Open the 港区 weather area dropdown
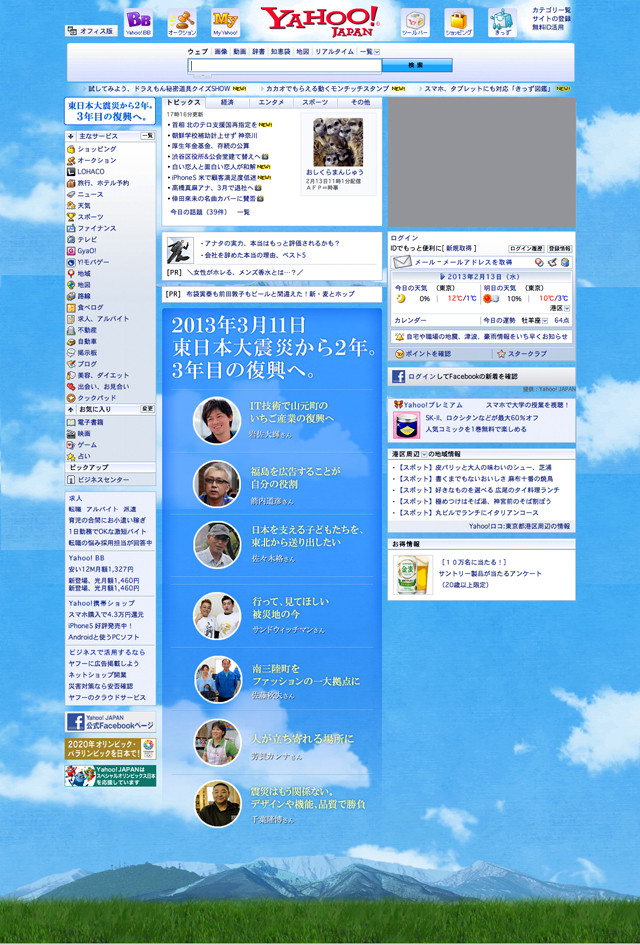The width and height of the screenshot is (640, 945). point(566,308)
